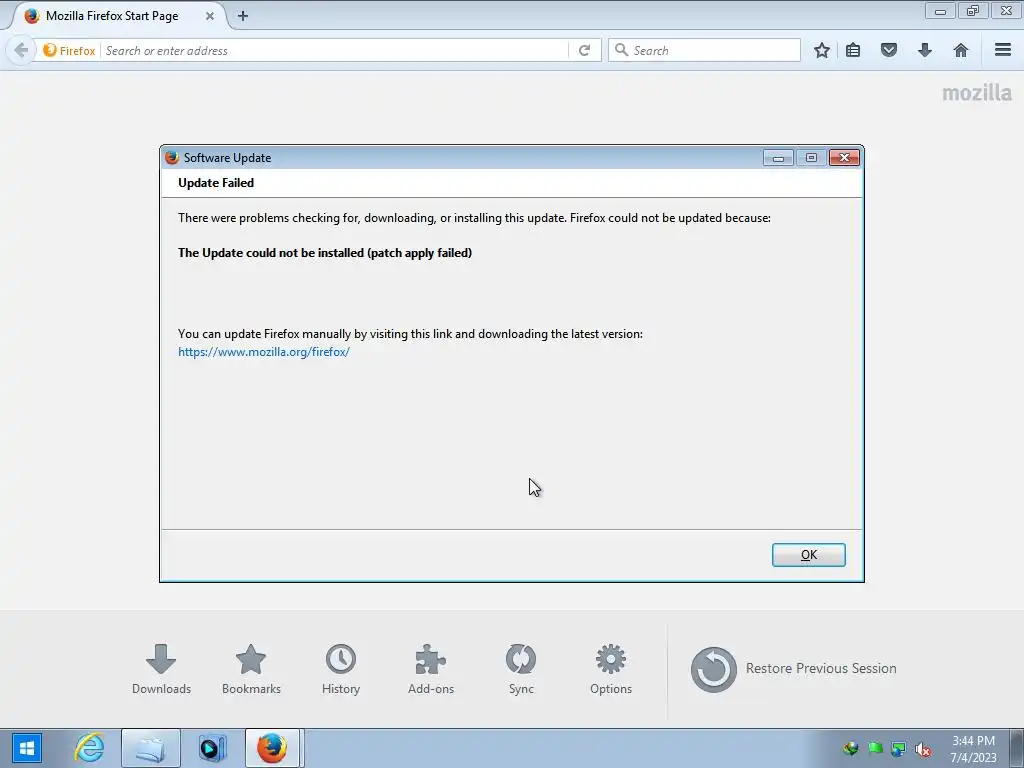Open the mozilla.org/firefox link
This screenshot has width=1024, height=768.
[264, 352]
